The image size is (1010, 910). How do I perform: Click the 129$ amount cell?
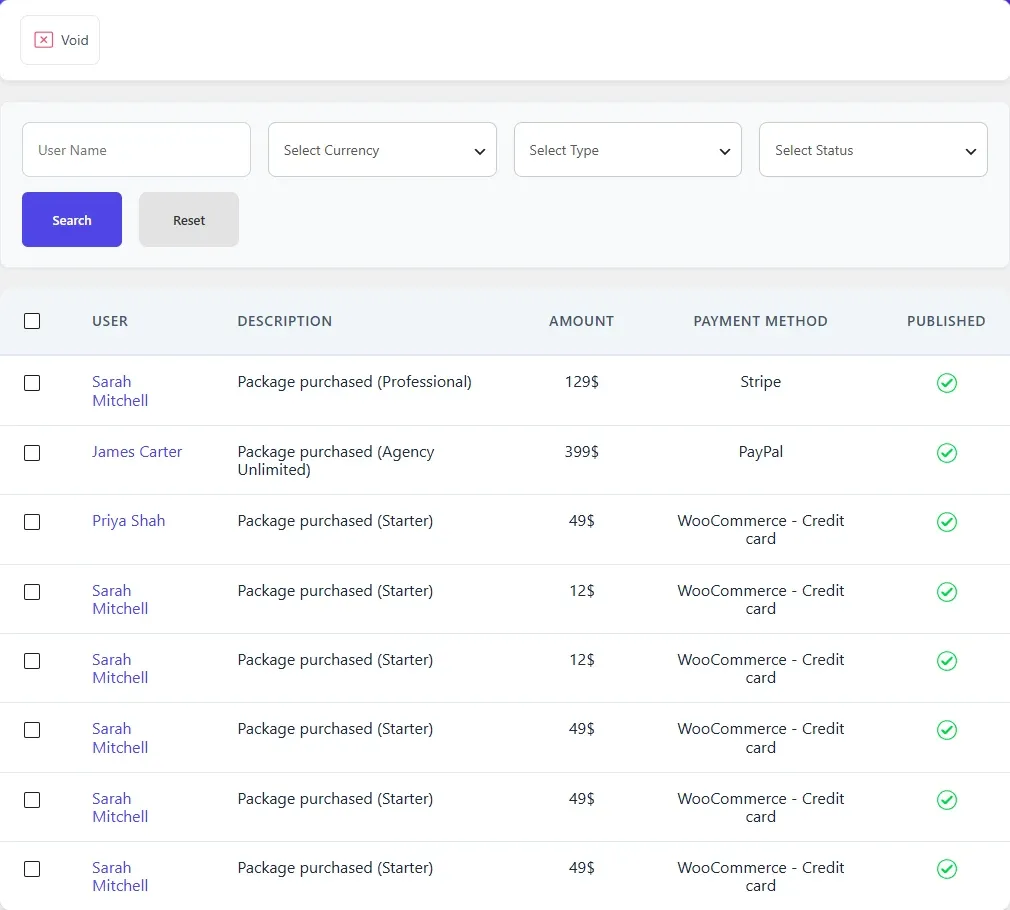581,382
